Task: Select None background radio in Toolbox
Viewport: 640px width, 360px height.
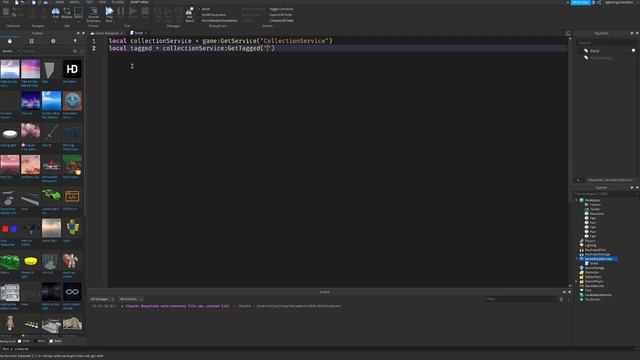Action: [x=51, y=341]
